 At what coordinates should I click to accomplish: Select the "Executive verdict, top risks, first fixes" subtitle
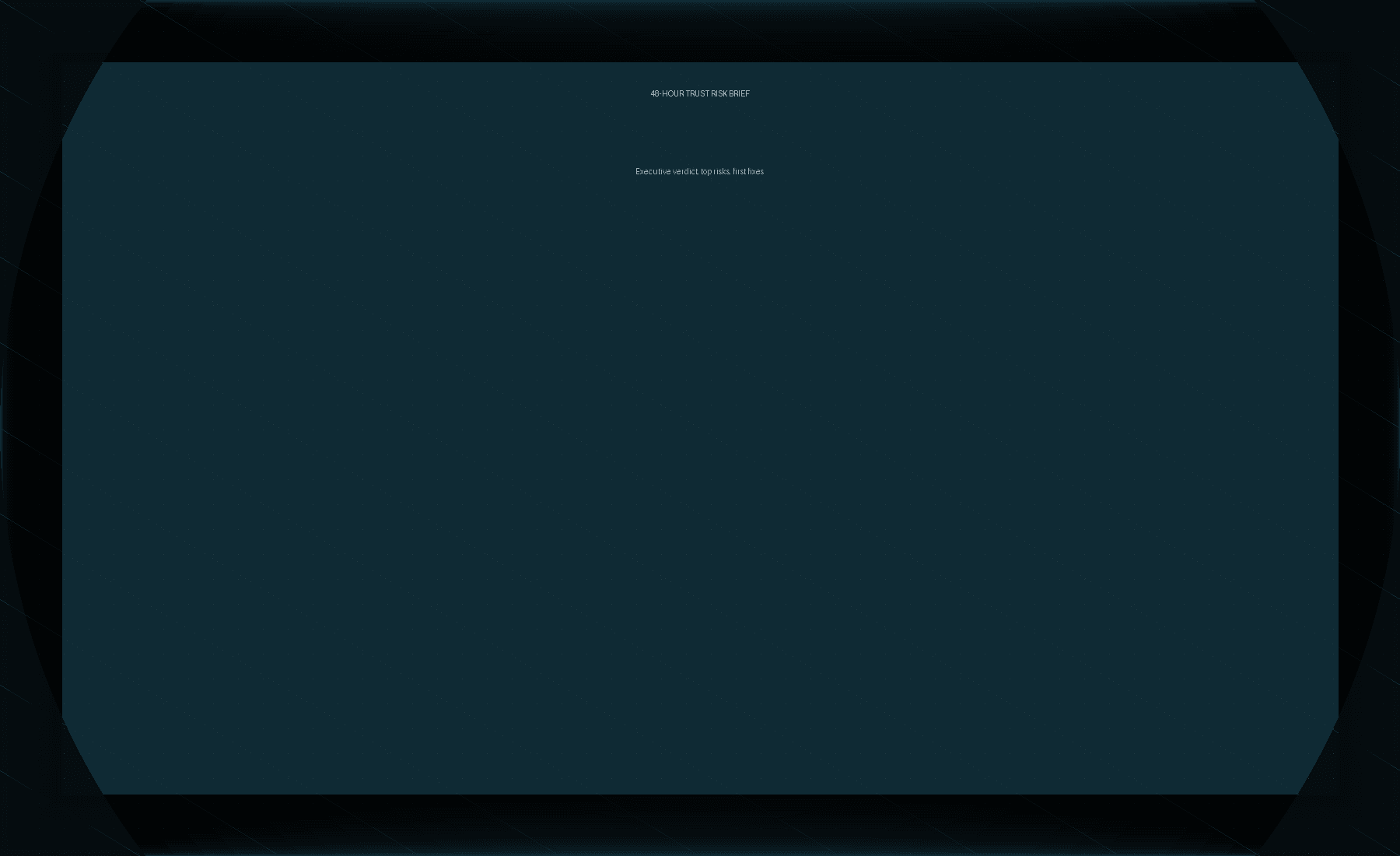[x=699, y=171]
